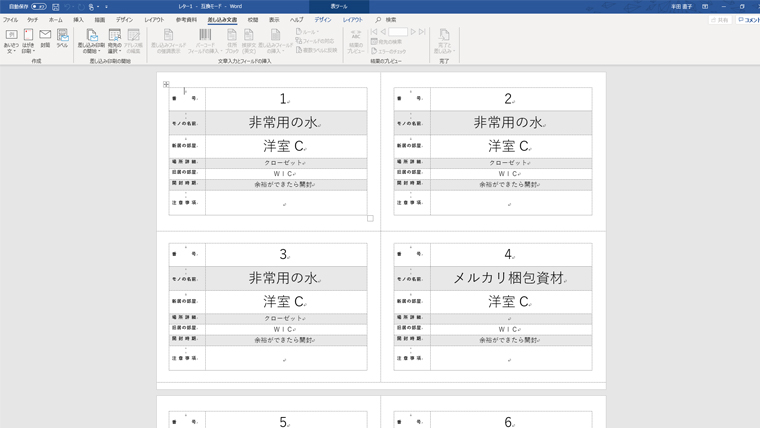The width and height of the screenshot is (760, 428).
Task: Expand 差し込み印刷の開始 dropdown
Action: (x=91, y=40)
